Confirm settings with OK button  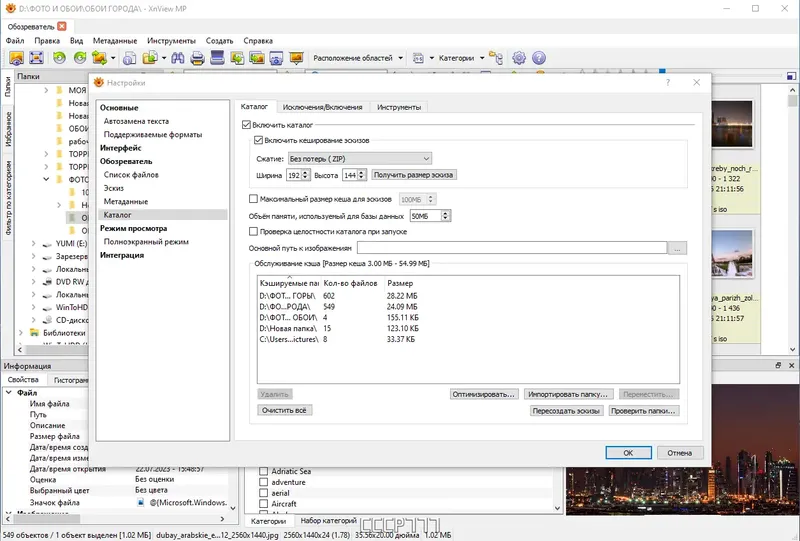[628, 453]
